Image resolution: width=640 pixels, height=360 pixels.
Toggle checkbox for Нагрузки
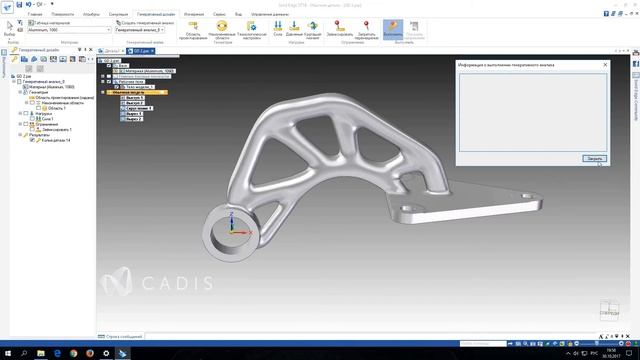26,113
